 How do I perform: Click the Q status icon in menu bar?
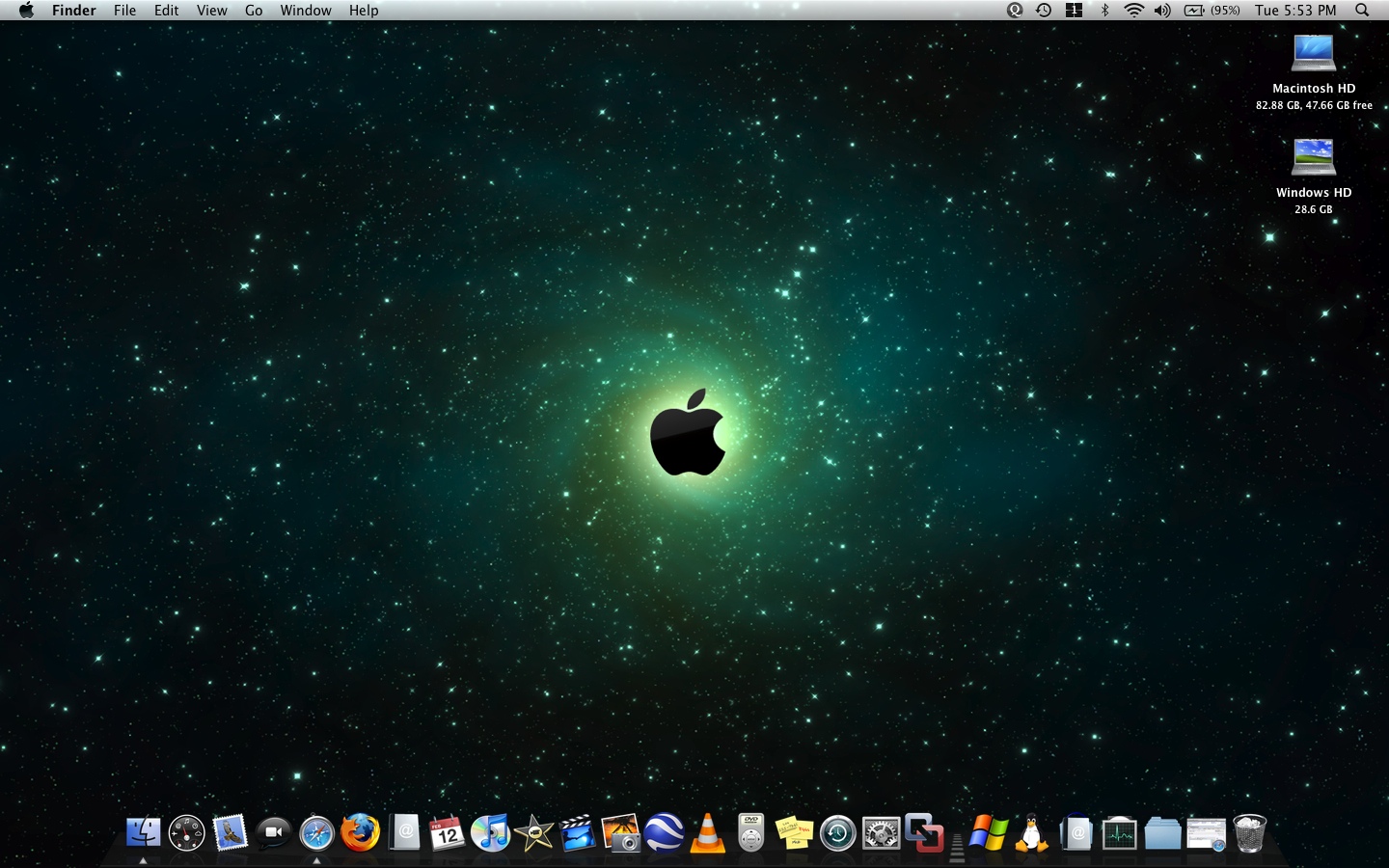click(x=1015, y=10)
